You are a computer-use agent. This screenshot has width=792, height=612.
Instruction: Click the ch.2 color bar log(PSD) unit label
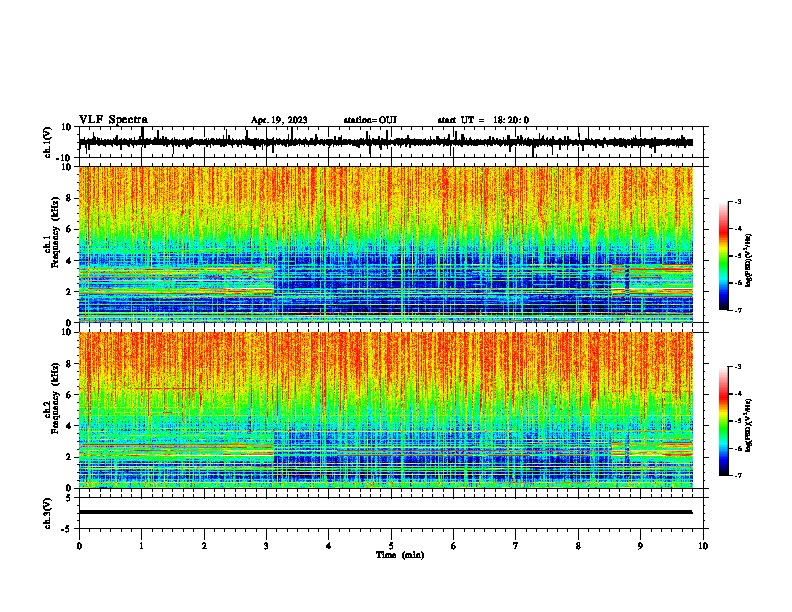pos(748,425)
